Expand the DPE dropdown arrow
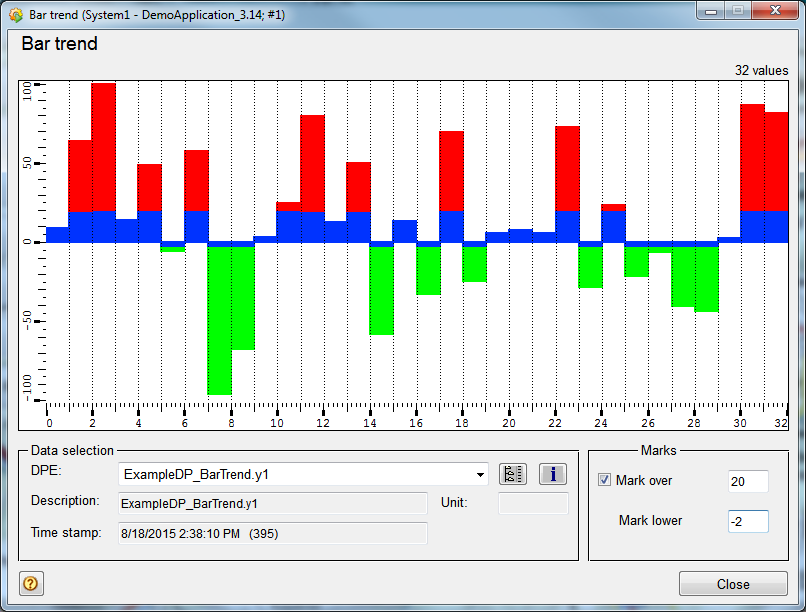Viewport: 806px width, 612px height. coord(480,475)
